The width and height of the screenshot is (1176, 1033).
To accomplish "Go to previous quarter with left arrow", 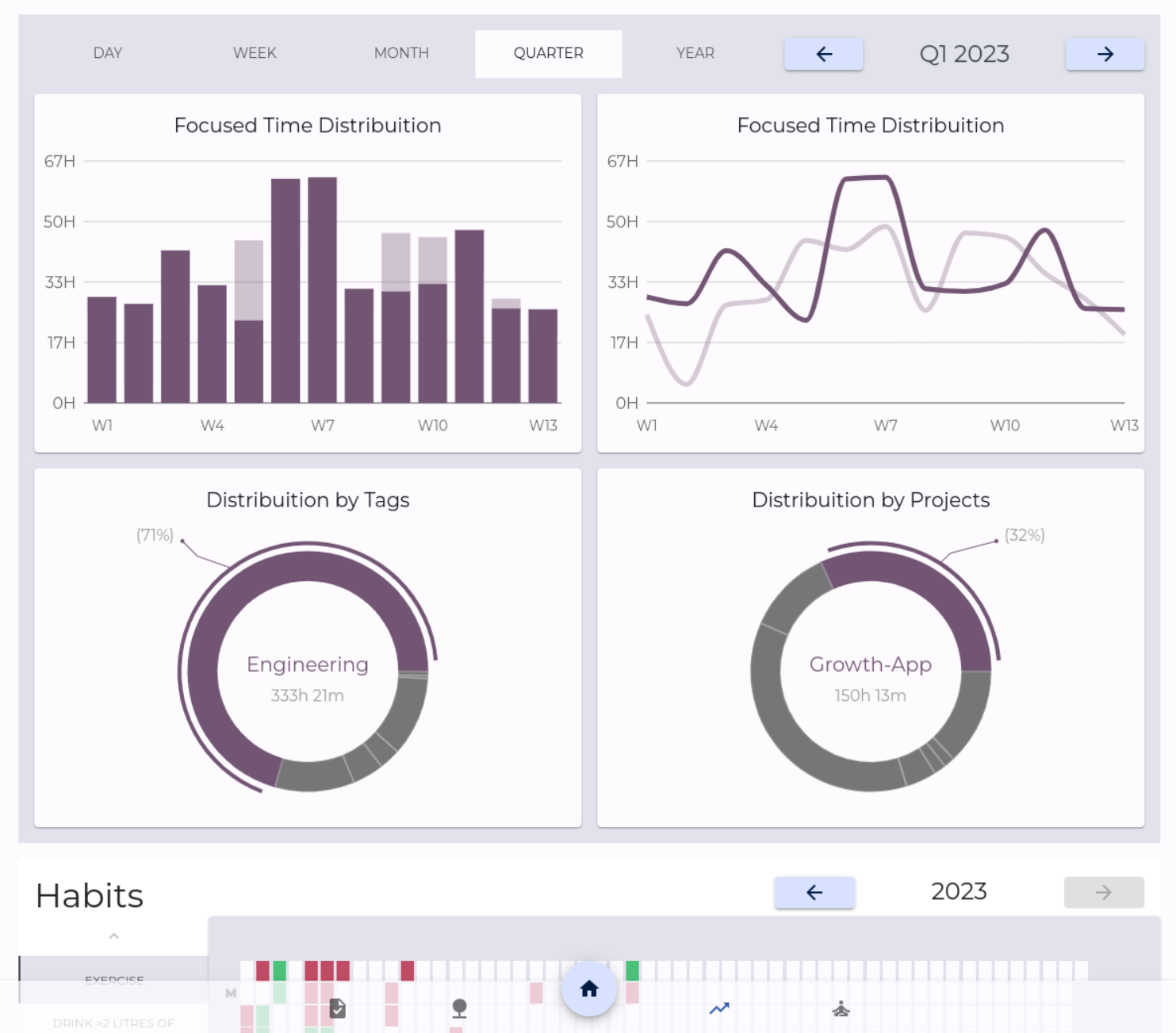I will tap(824, 54).
